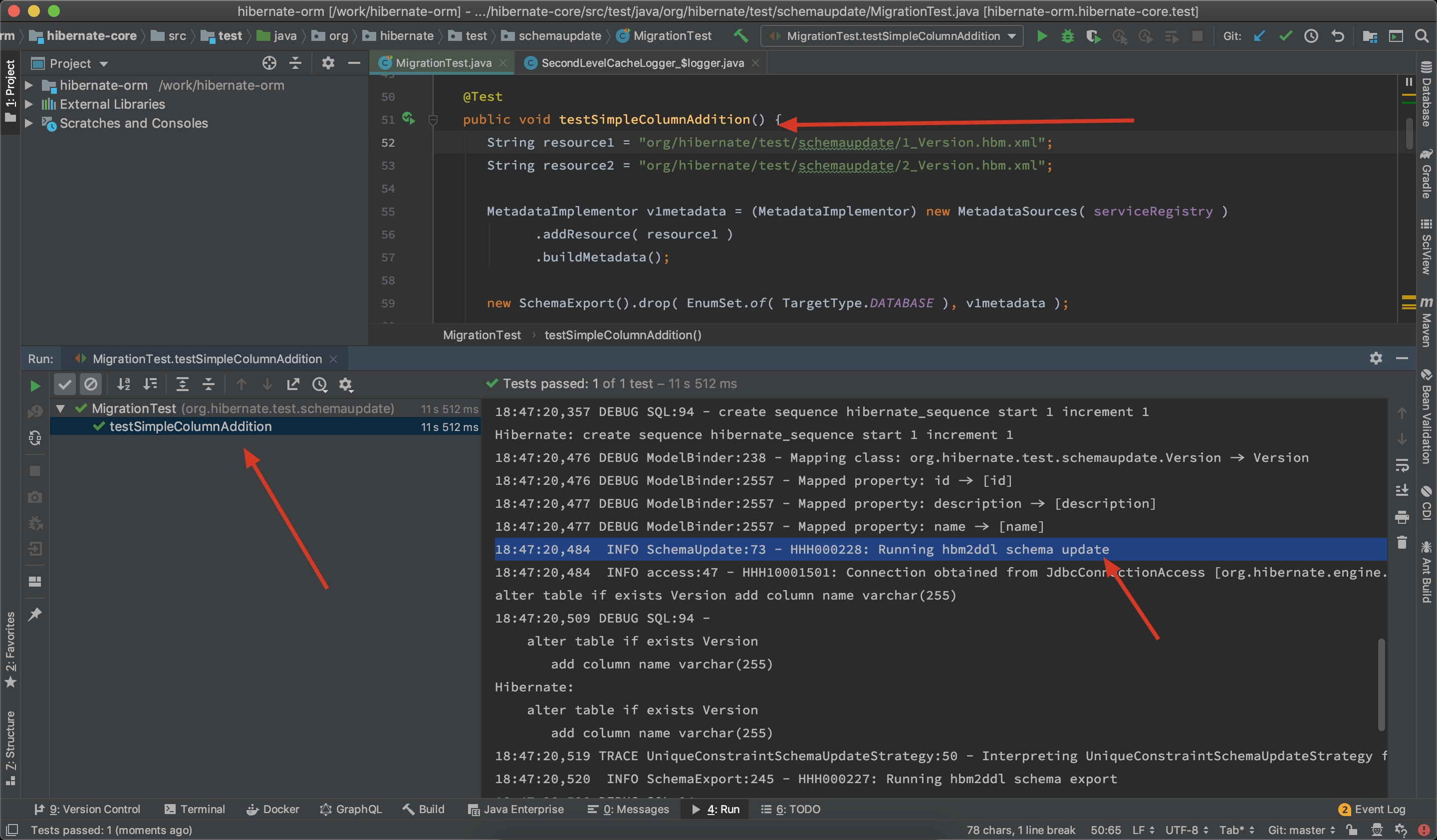Click the run gutter icon beside testSimpleColumnAddition
This screenshot has height=840, width=1437.
tap(408, 119)
